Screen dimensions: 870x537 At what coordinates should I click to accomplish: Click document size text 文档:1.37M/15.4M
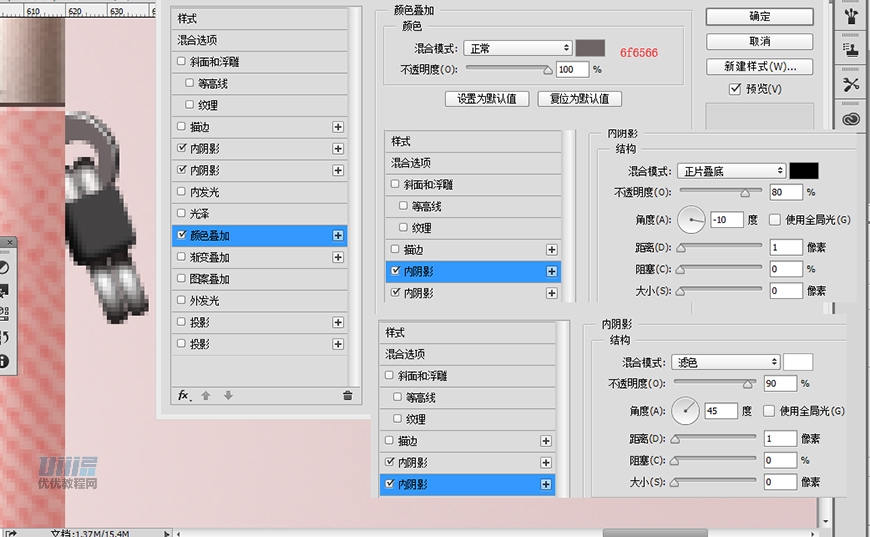(90, 533)
